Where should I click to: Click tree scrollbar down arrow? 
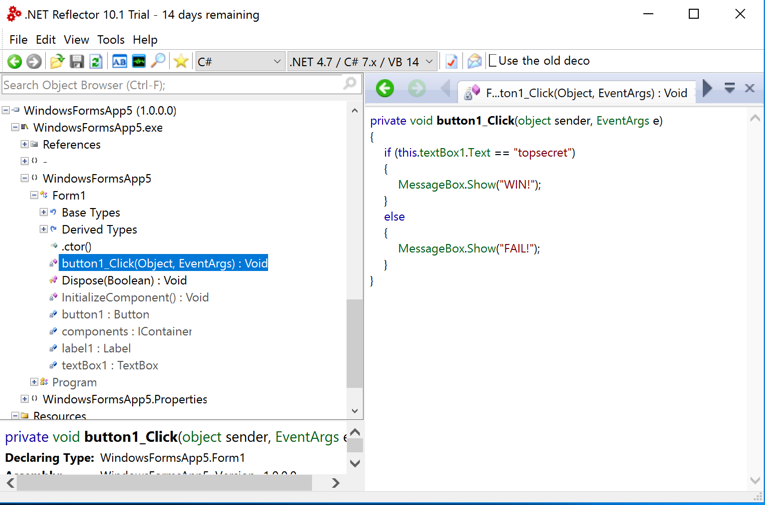(355, 411)
